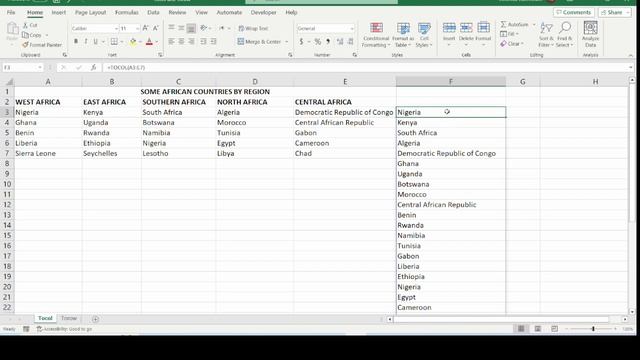Toggle bottom vertical alignment
This screenshot has height=360, width=640.
(191, 28)
